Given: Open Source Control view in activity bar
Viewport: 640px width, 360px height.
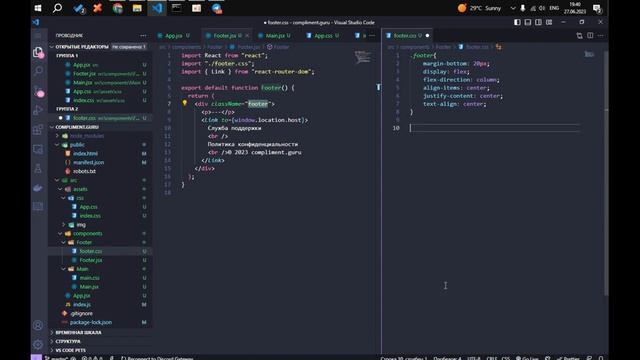Looking at the screenshot, I should tap(38, 91).
